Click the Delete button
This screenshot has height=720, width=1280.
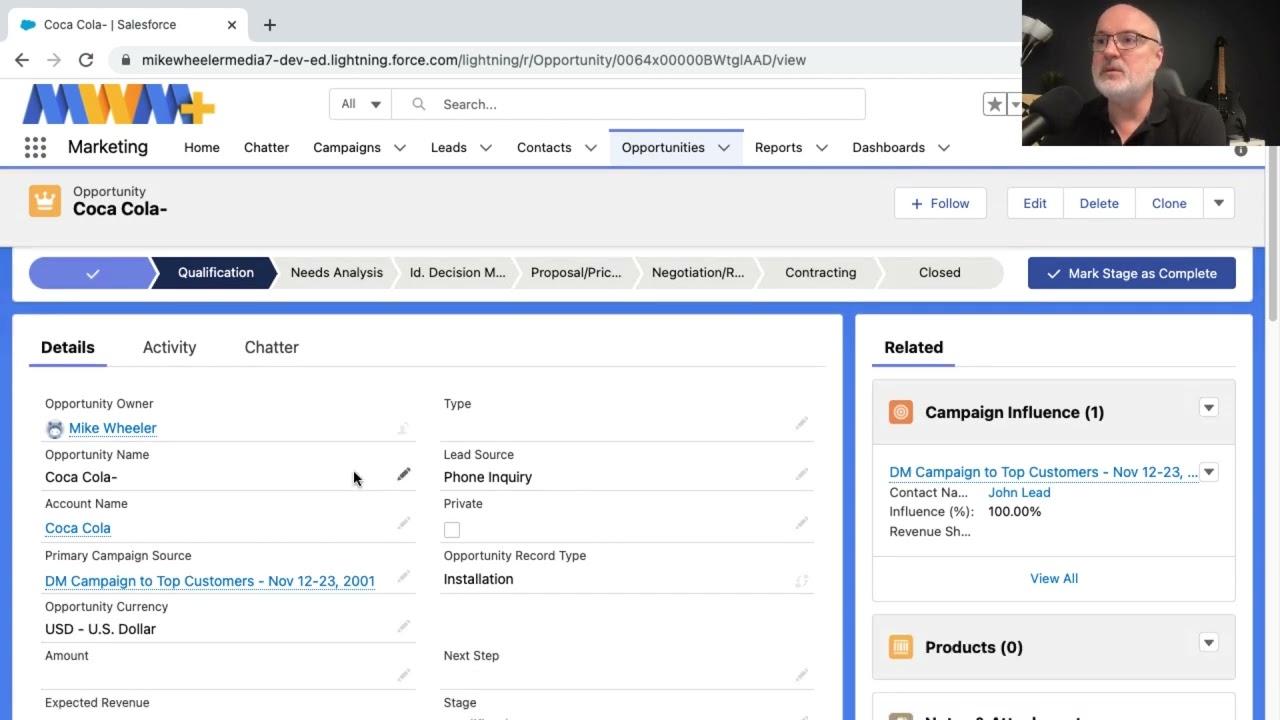(1099, 203)
